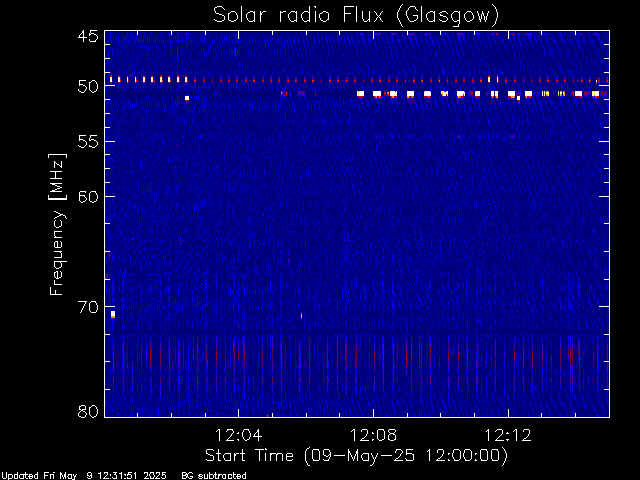Click the 60 frequency tick label
This screenshot has width=640, height=480.
pos(88,197)
